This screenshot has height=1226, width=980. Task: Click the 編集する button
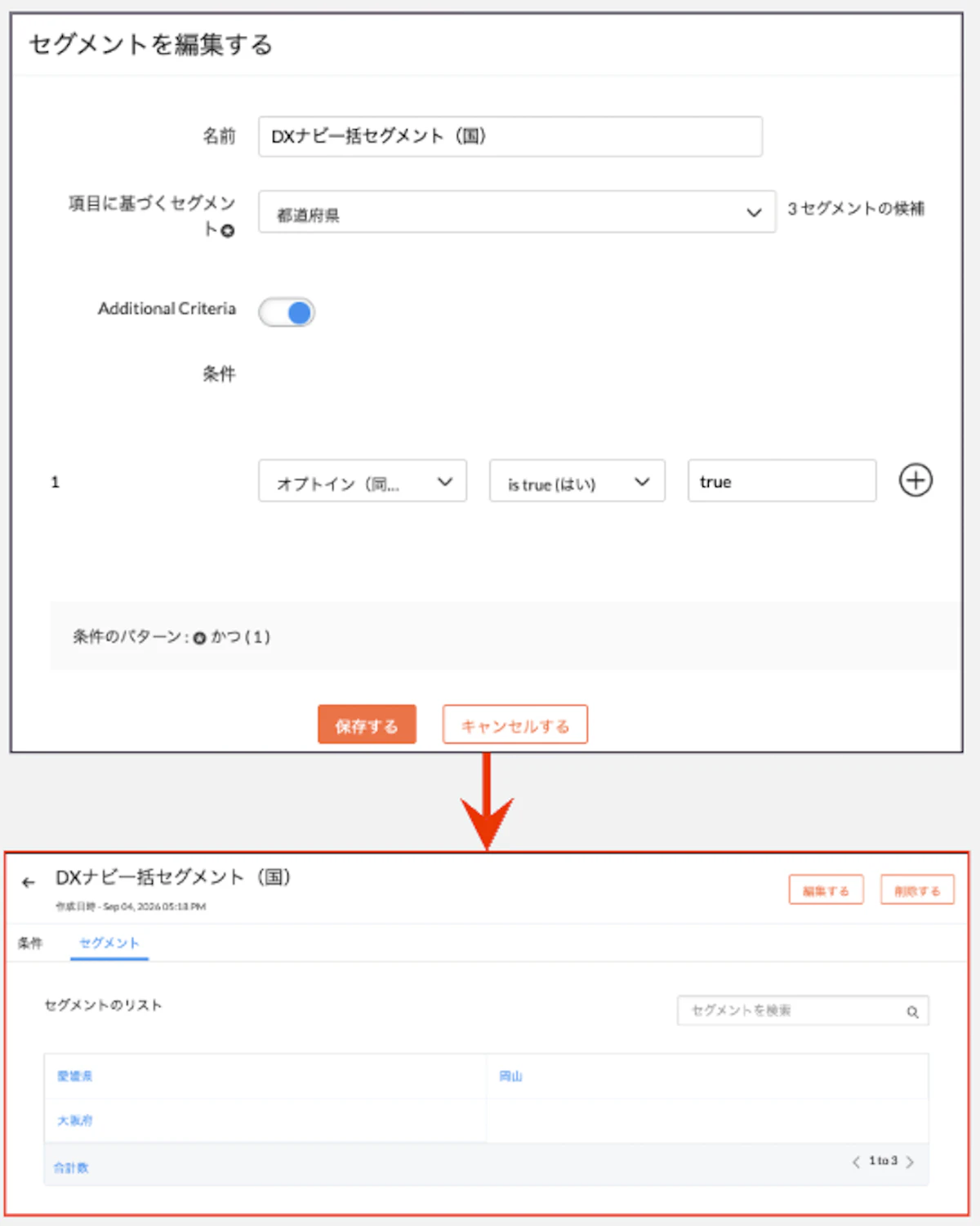tap(826, 890)
